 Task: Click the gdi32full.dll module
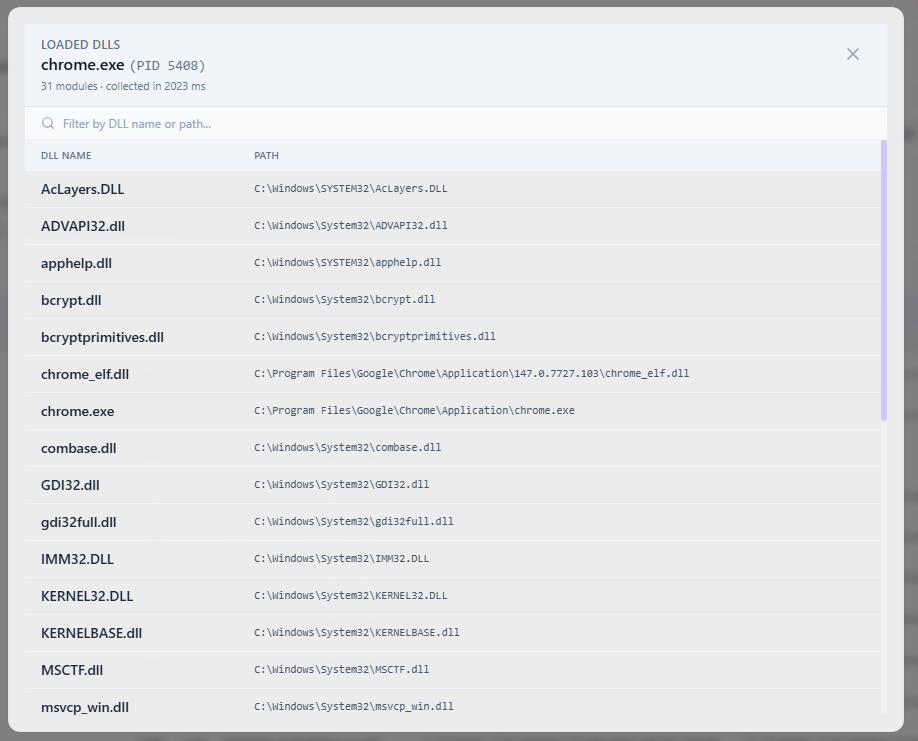(x=453, y=522)
